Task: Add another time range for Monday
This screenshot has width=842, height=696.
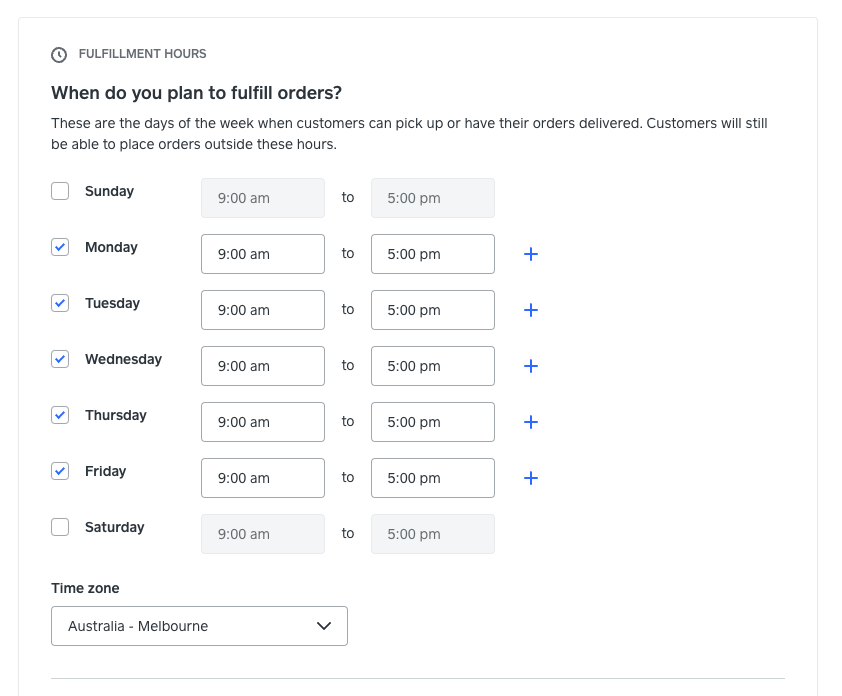Action: (531, 254)
